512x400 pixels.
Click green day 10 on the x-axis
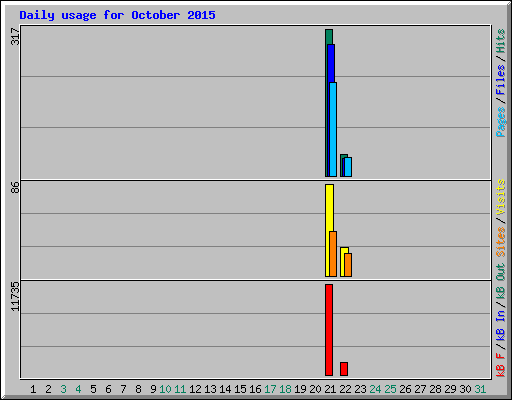(165, 389)
